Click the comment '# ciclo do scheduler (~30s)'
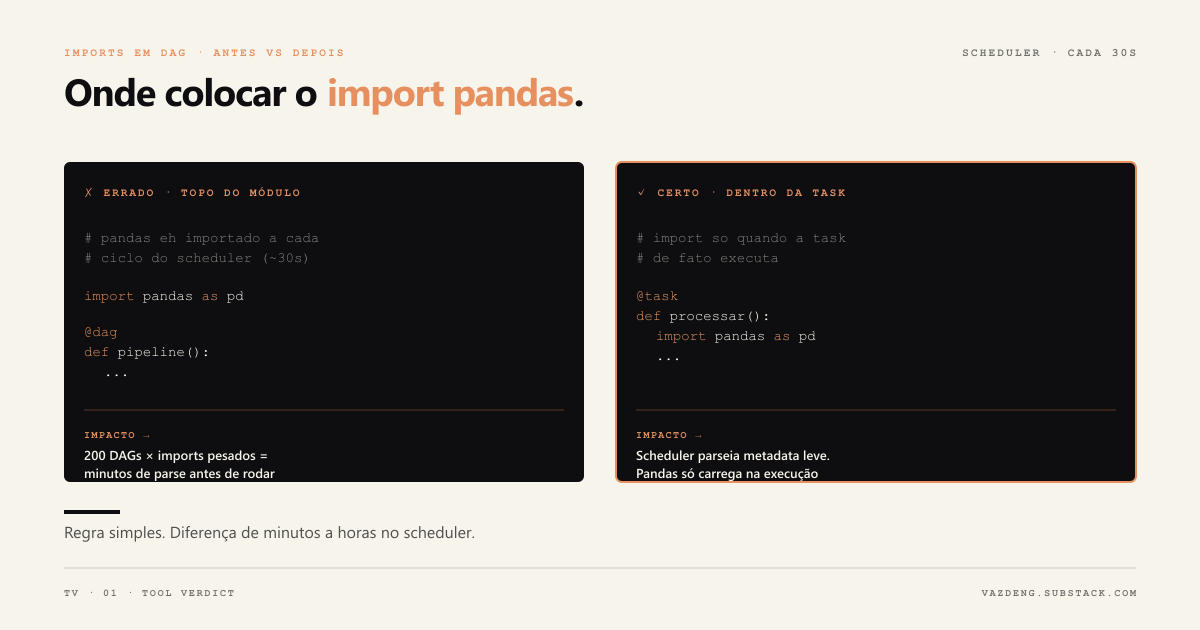Image resolution: width=1200 pixels, height=630 pixels. coord(197,258)
